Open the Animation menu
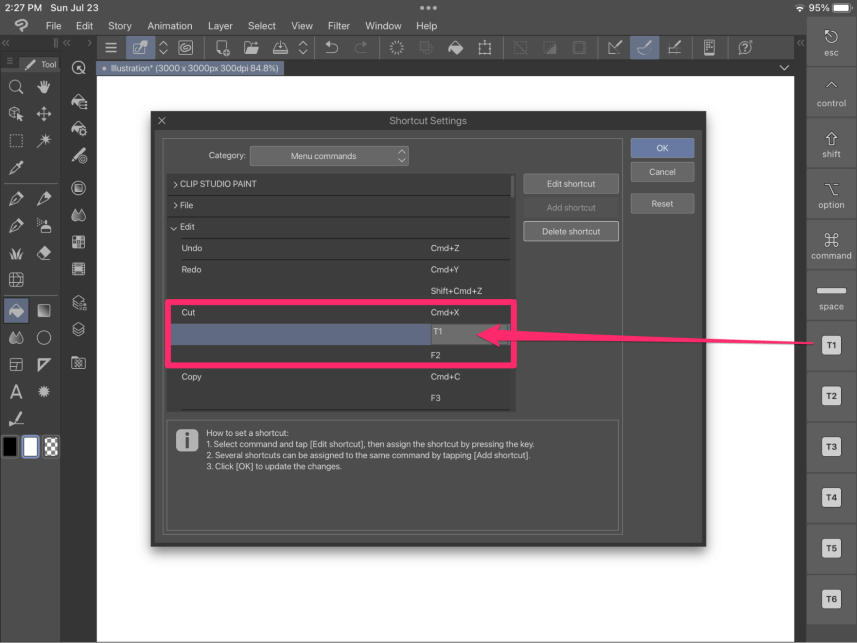 170,26
